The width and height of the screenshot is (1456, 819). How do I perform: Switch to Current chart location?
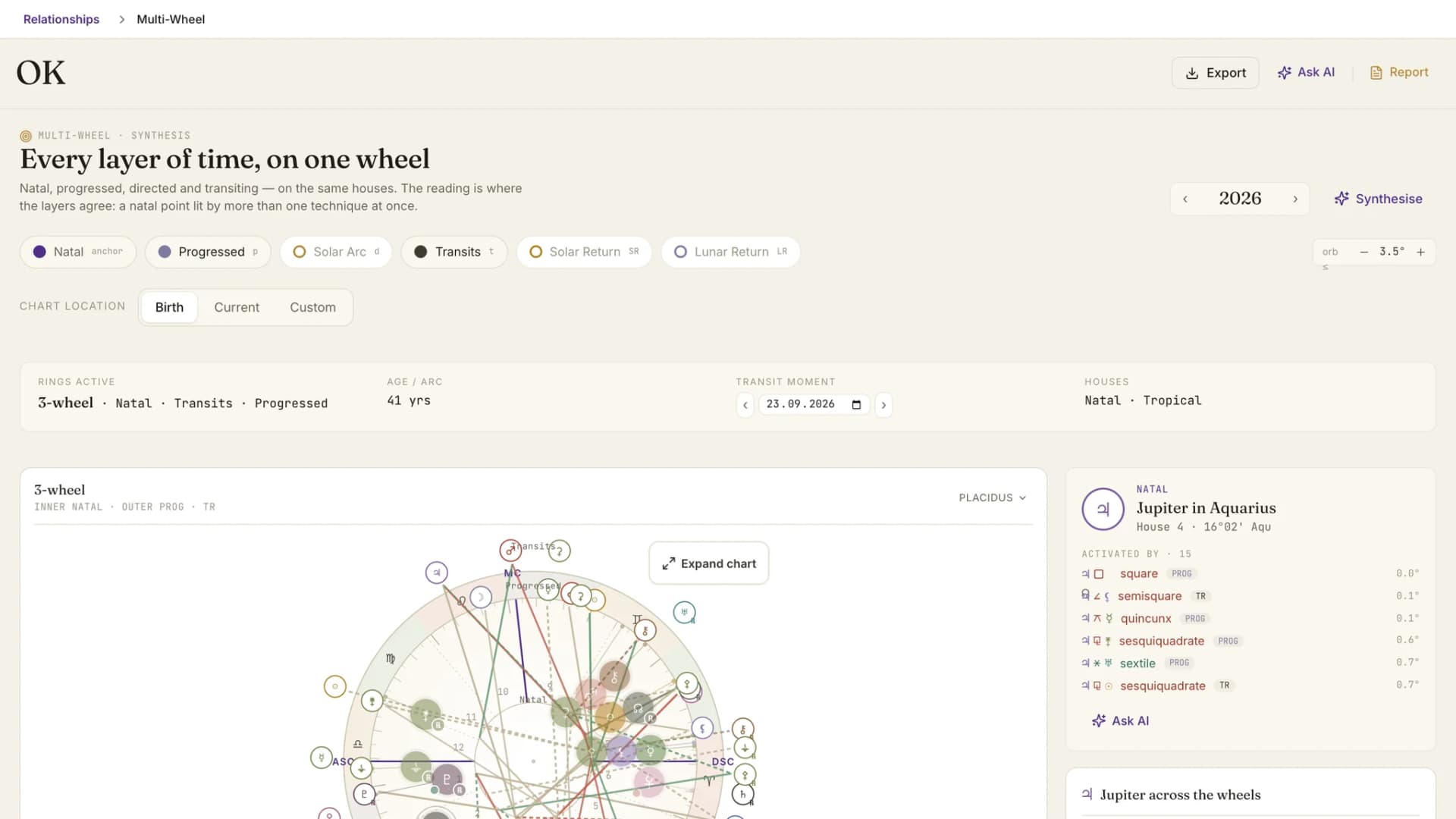pos(237,307)
